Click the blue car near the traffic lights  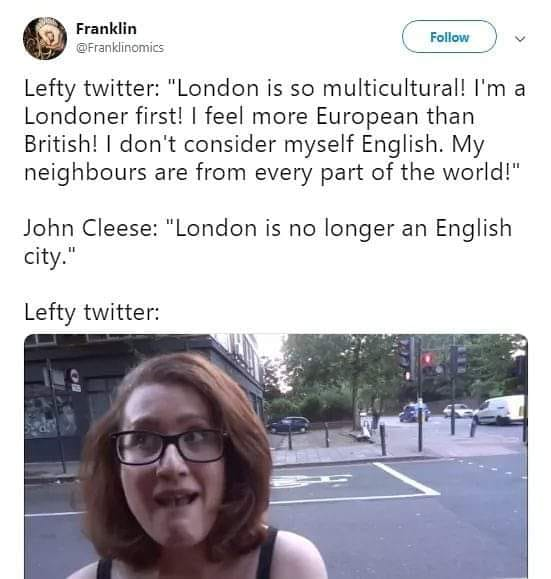[414, 413]
